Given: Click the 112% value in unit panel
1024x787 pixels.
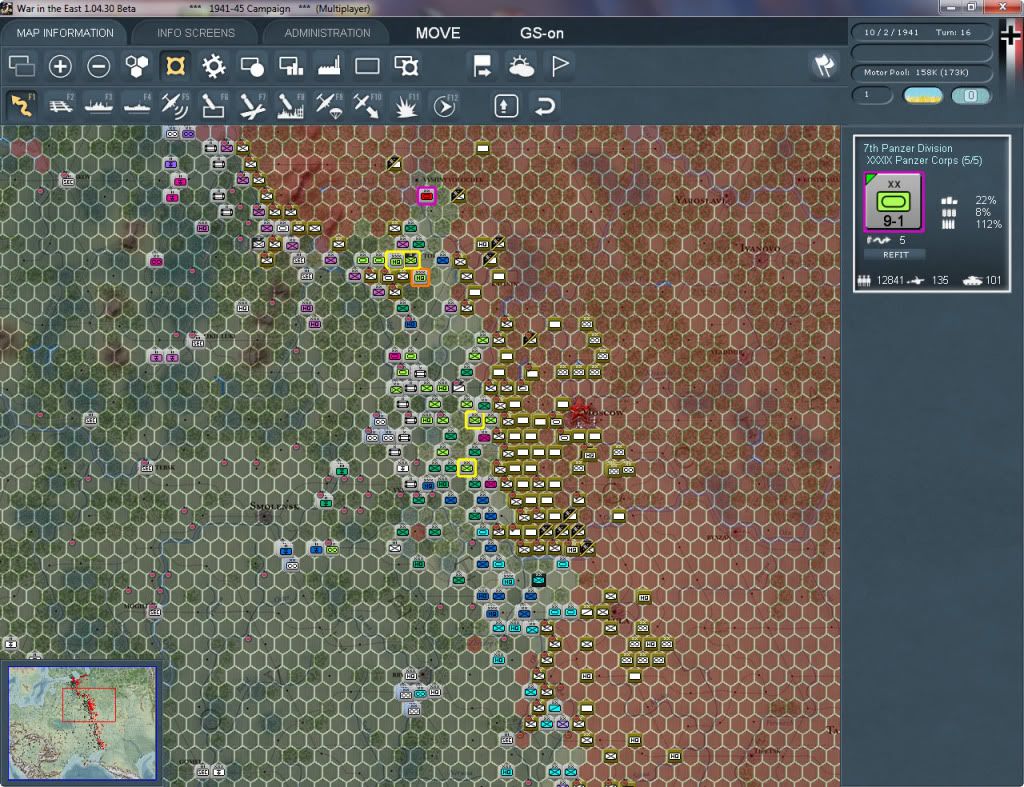Looking at the screenshot, I should point(988,225).
